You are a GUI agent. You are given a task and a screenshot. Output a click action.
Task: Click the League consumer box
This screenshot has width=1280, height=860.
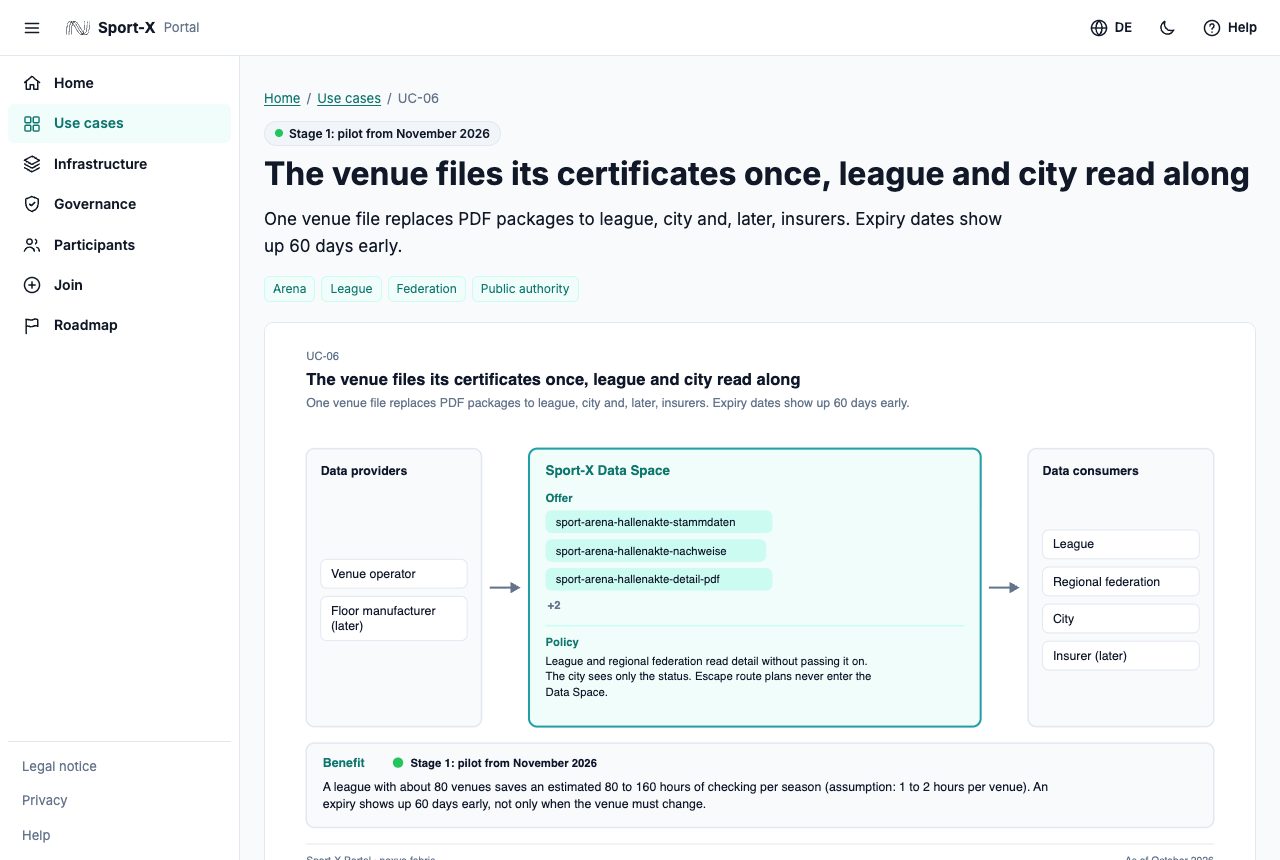point(1120,544)
